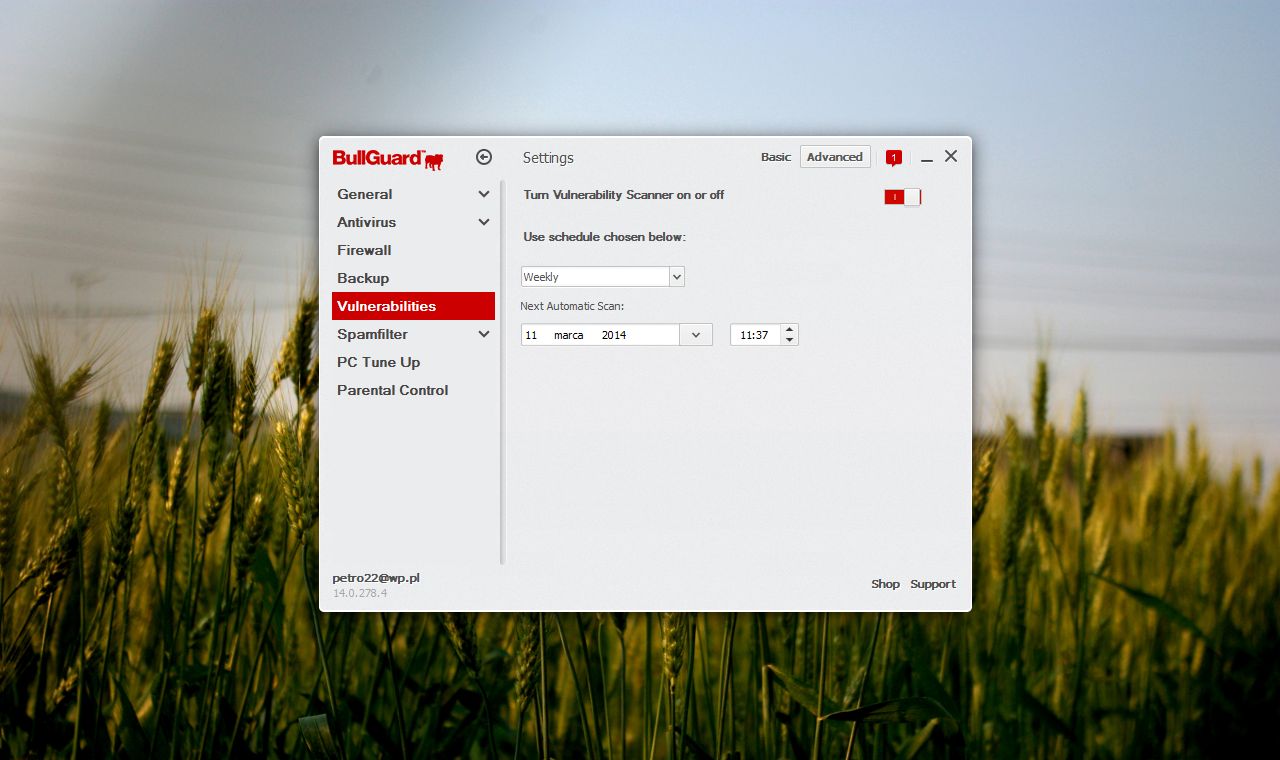Select the Vulnerabilities sidebar item
This screenshot has width=1280, height=760.
pos(413,306)
